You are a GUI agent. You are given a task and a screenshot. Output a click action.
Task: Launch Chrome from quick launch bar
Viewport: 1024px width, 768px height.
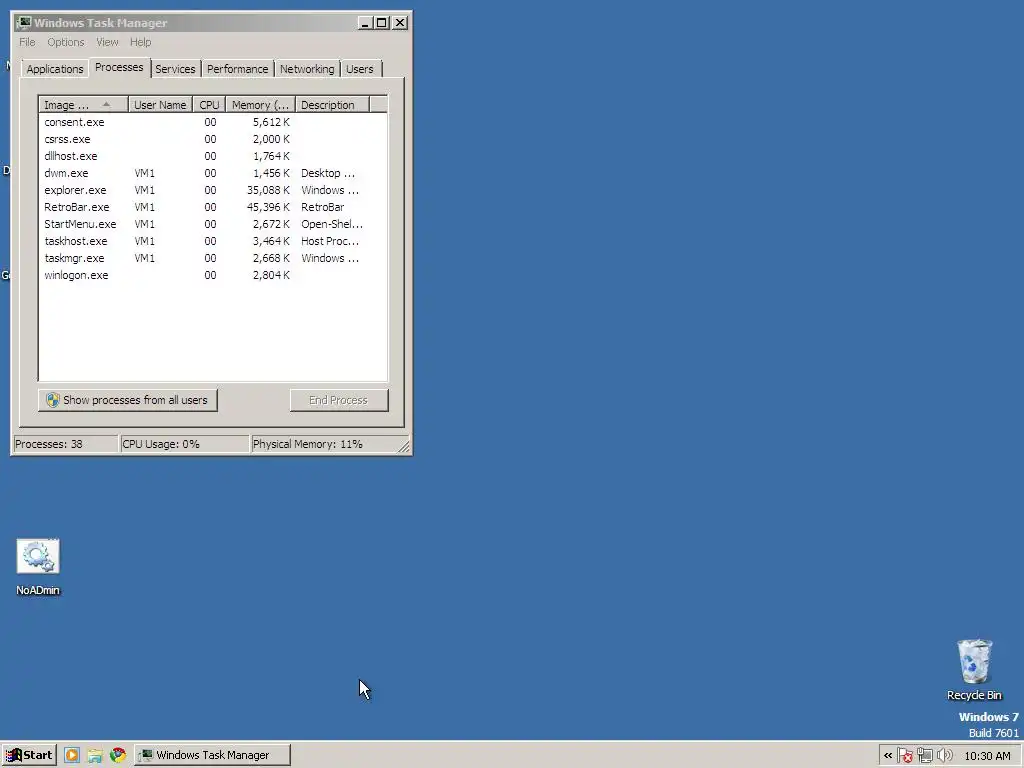click(118, 755)
